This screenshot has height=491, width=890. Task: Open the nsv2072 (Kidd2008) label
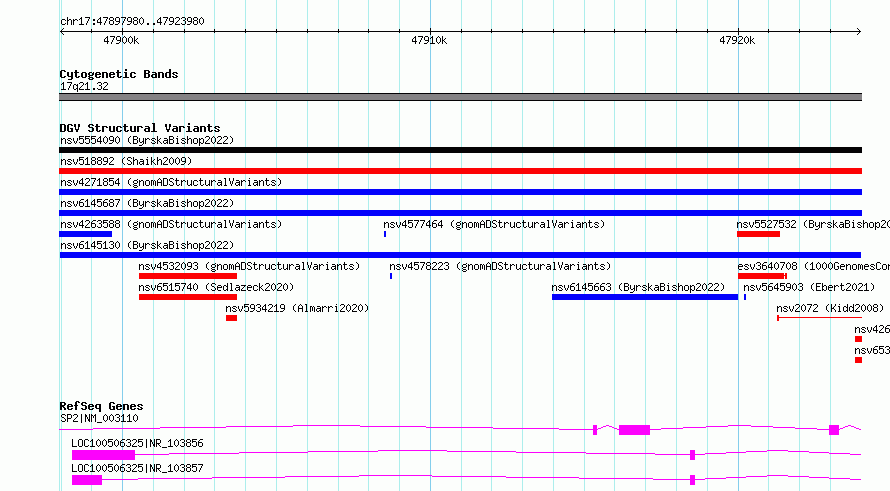(830, 308)
